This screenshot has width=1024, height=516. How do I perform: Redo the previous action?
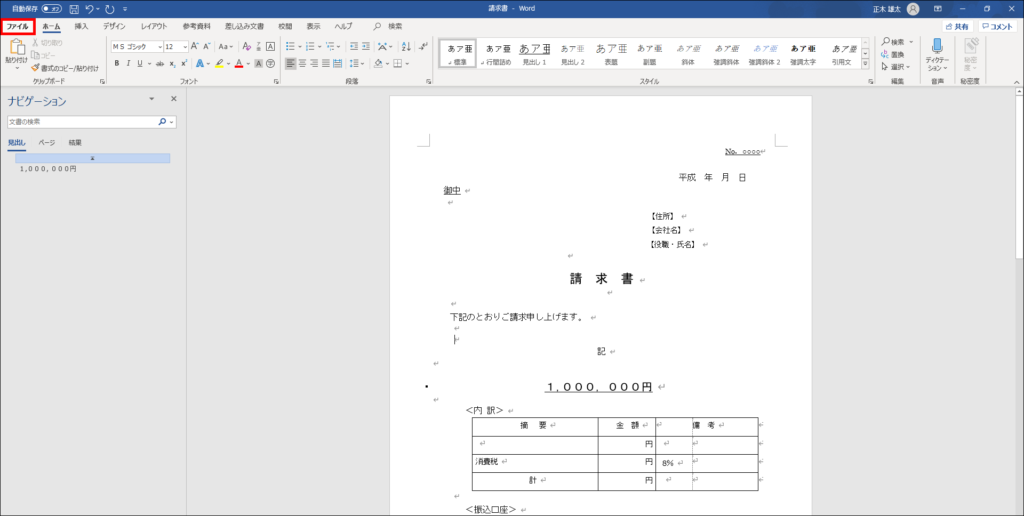pyautogui.click(x=109, y=9)
